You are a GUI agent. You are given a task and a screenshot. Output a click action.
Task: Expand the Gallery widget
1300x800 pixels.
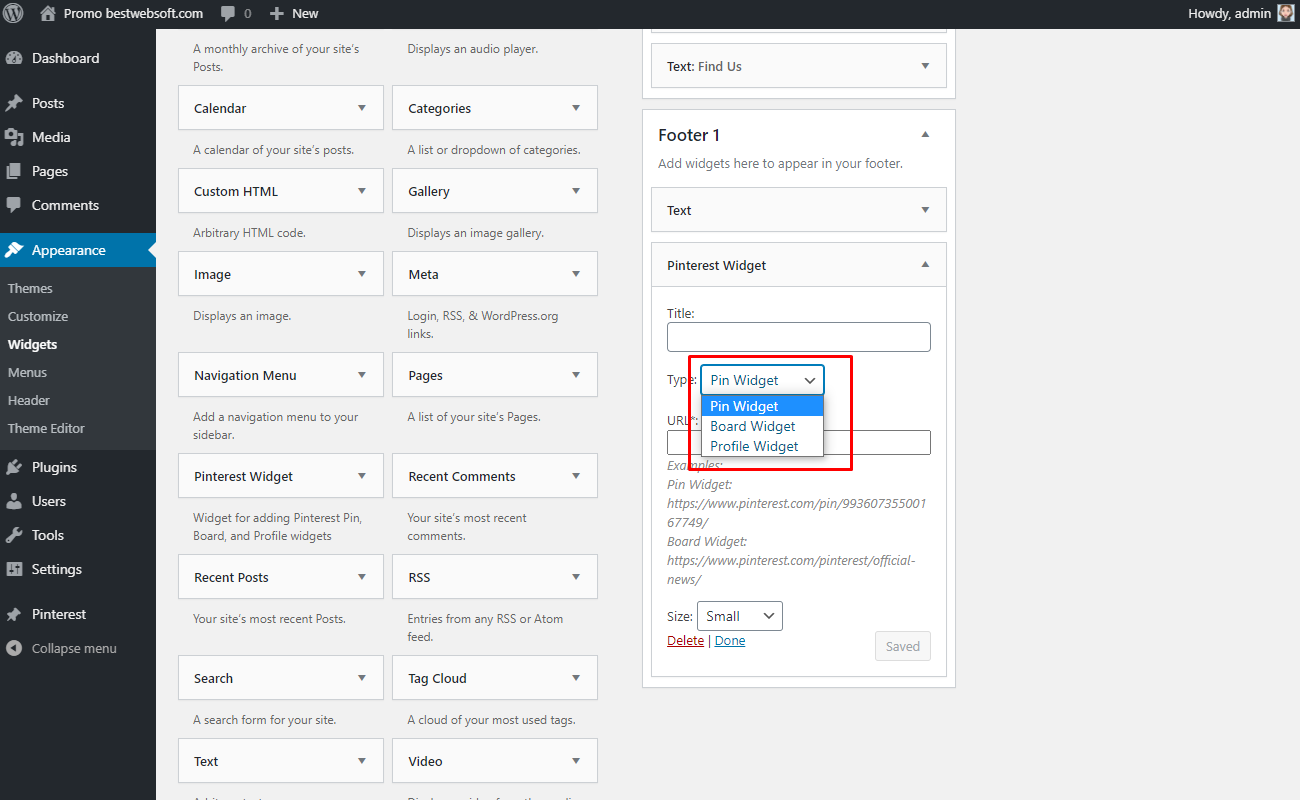[x=576, y=191]
